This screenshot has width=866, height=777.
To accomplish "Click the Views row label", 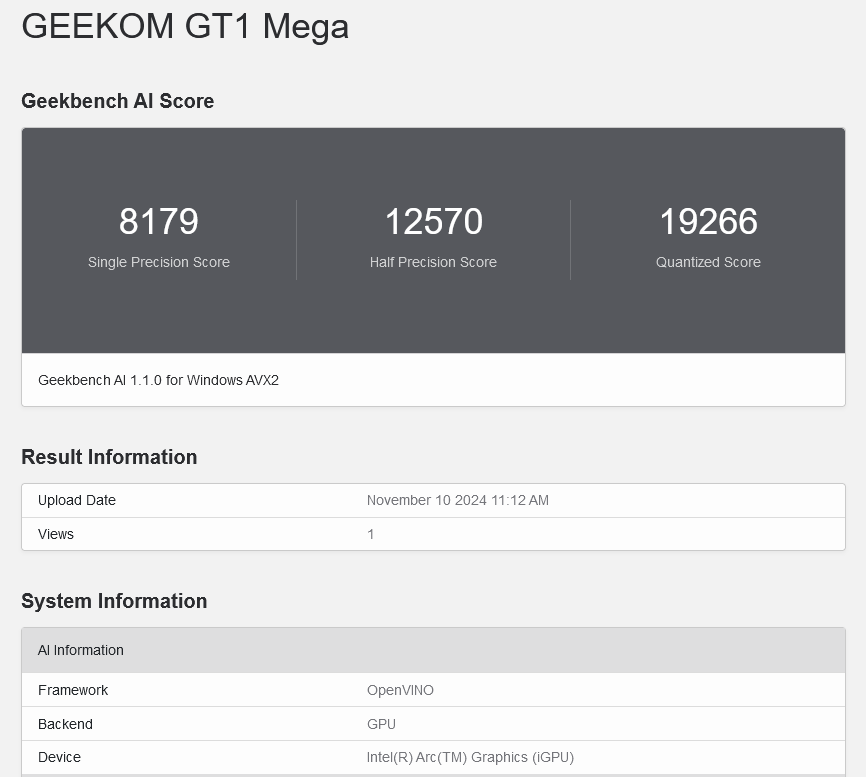I will point(56,534).
